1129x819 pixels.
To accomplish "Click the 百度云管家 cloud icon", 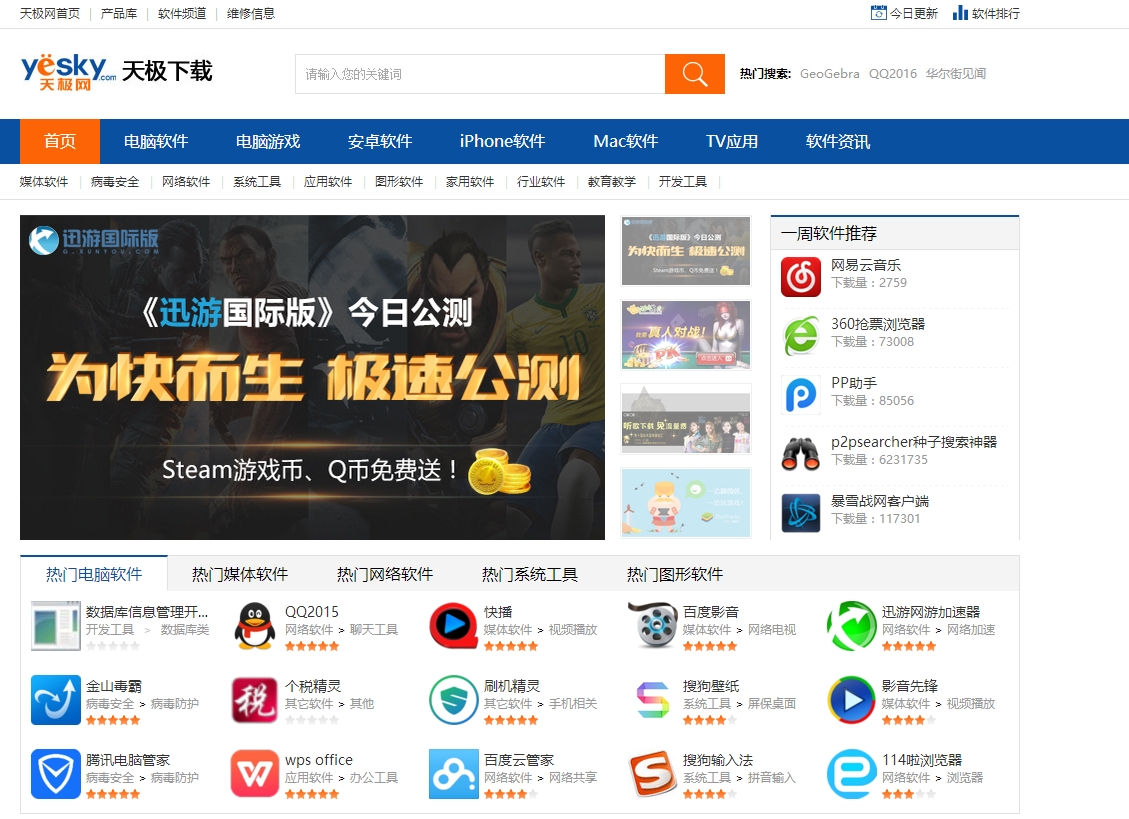I will pyautogui.click(x=454, y=774).
